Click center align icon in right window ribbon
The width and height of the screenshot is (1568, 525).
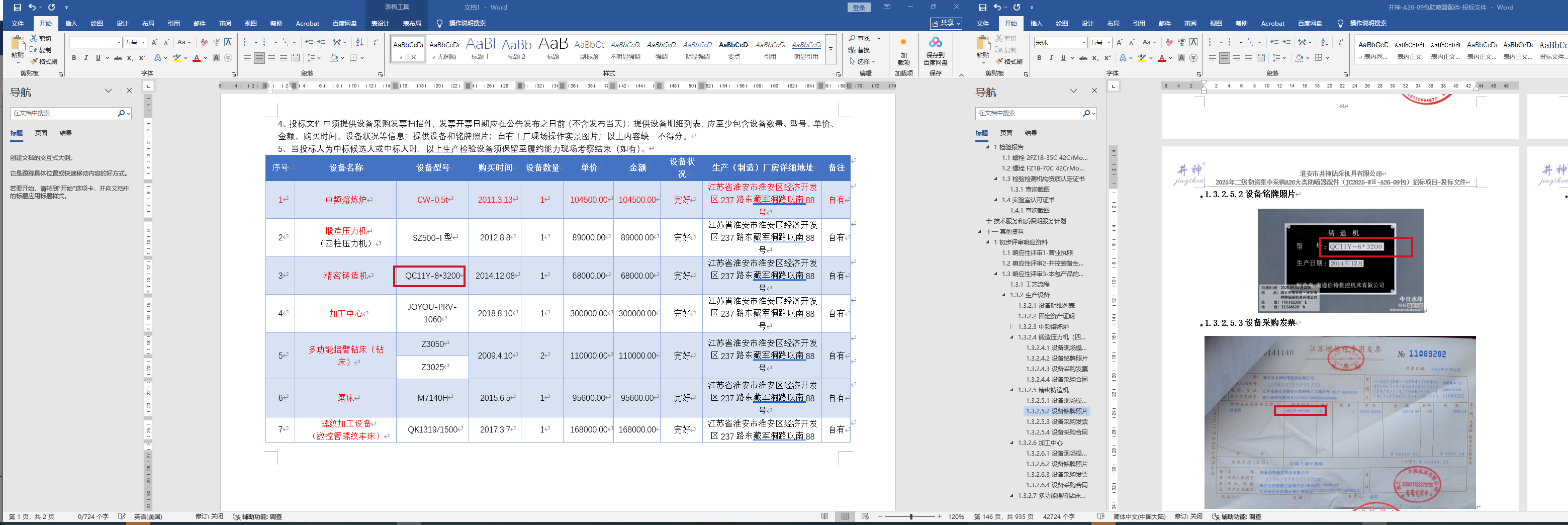pyautogui.click(x=1224, y=58)
